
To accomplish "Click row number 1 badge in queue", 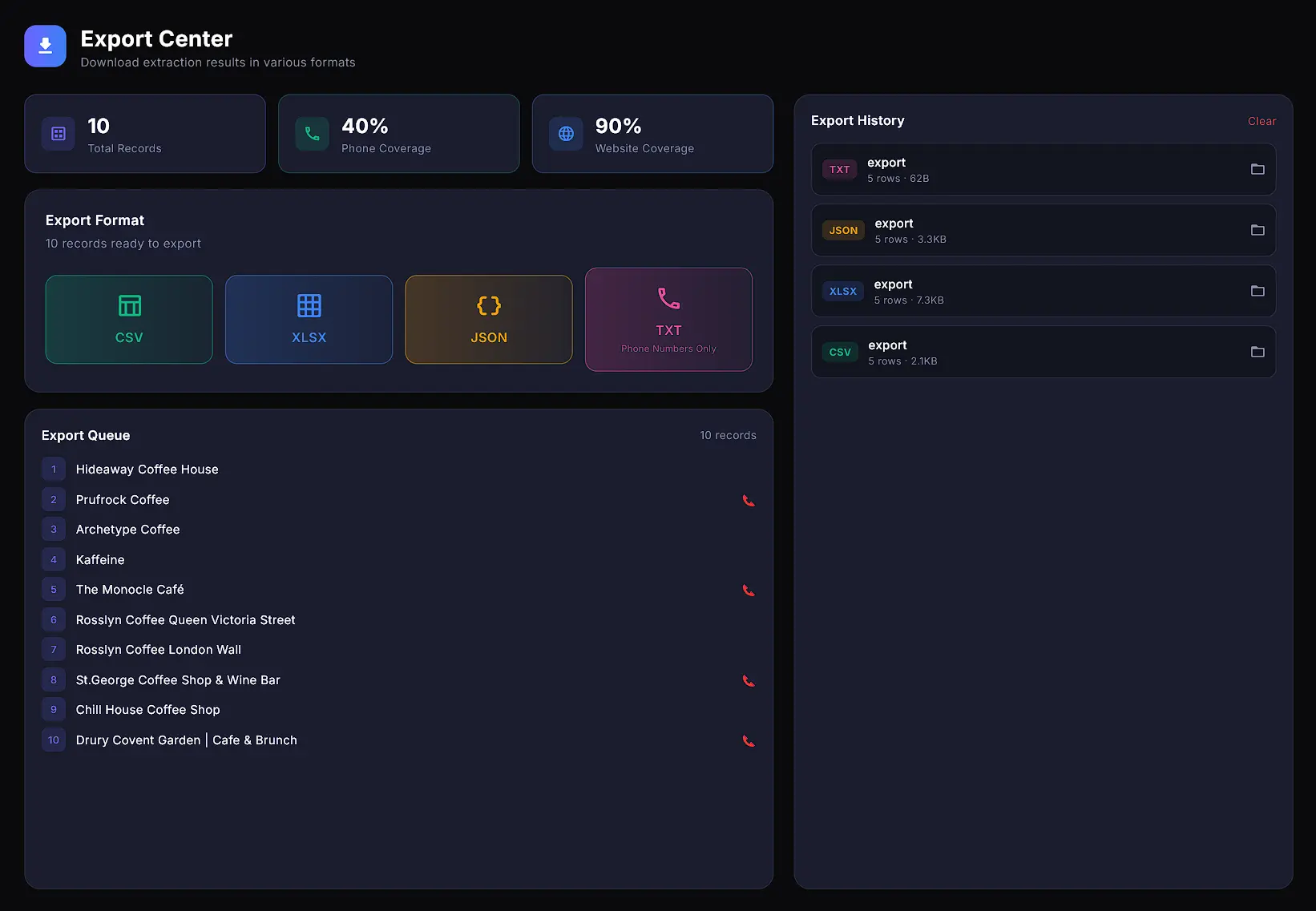I will tap(54, 470).
